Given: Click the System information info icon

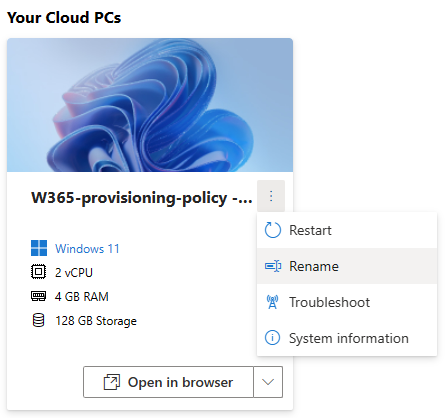Looking at the screenshot, I should (x=272, y=338).
